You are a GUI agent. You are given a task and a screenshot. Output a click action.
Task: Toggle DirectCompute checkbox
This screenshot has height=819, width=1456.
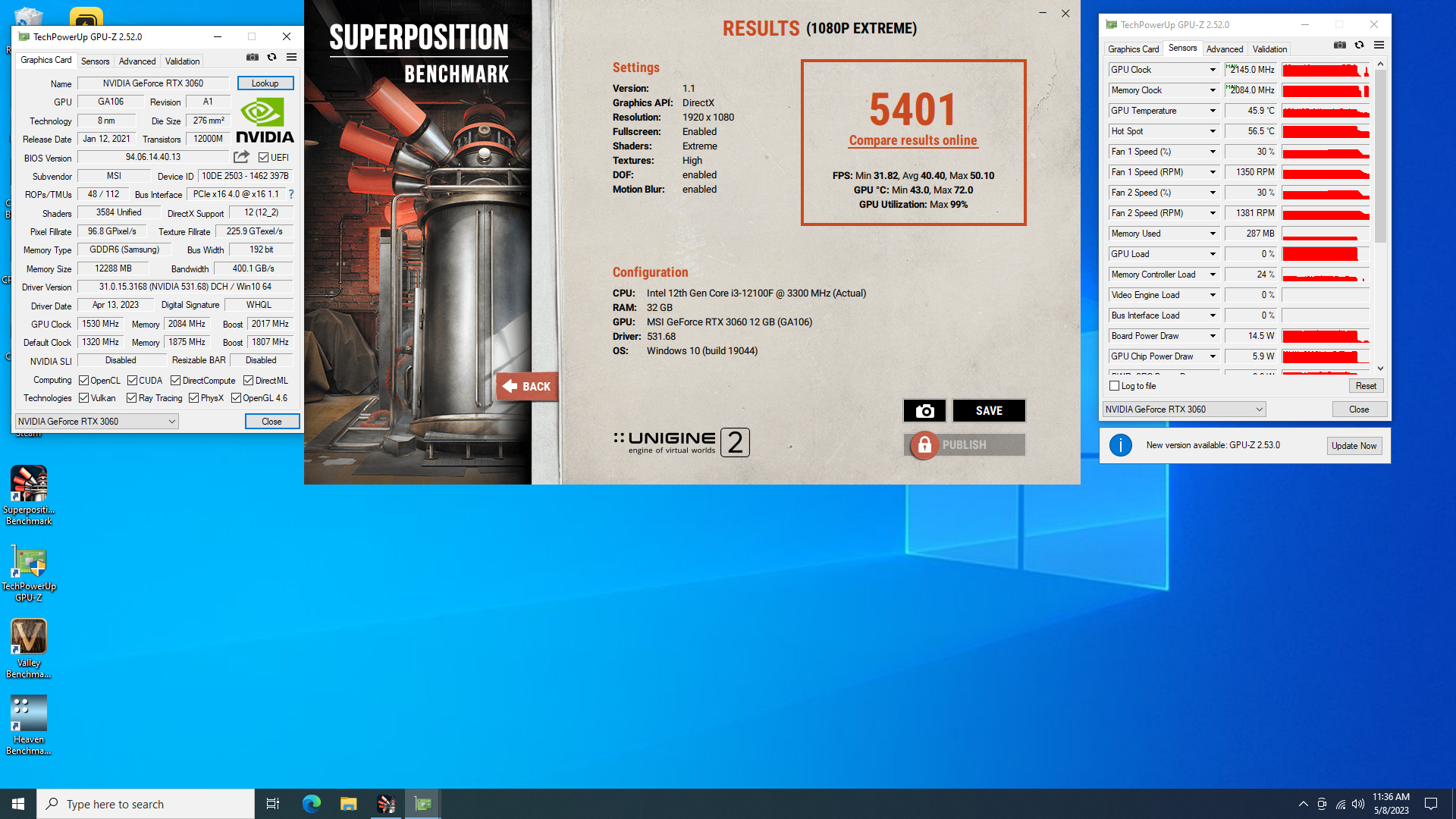(x=175, y=381)
